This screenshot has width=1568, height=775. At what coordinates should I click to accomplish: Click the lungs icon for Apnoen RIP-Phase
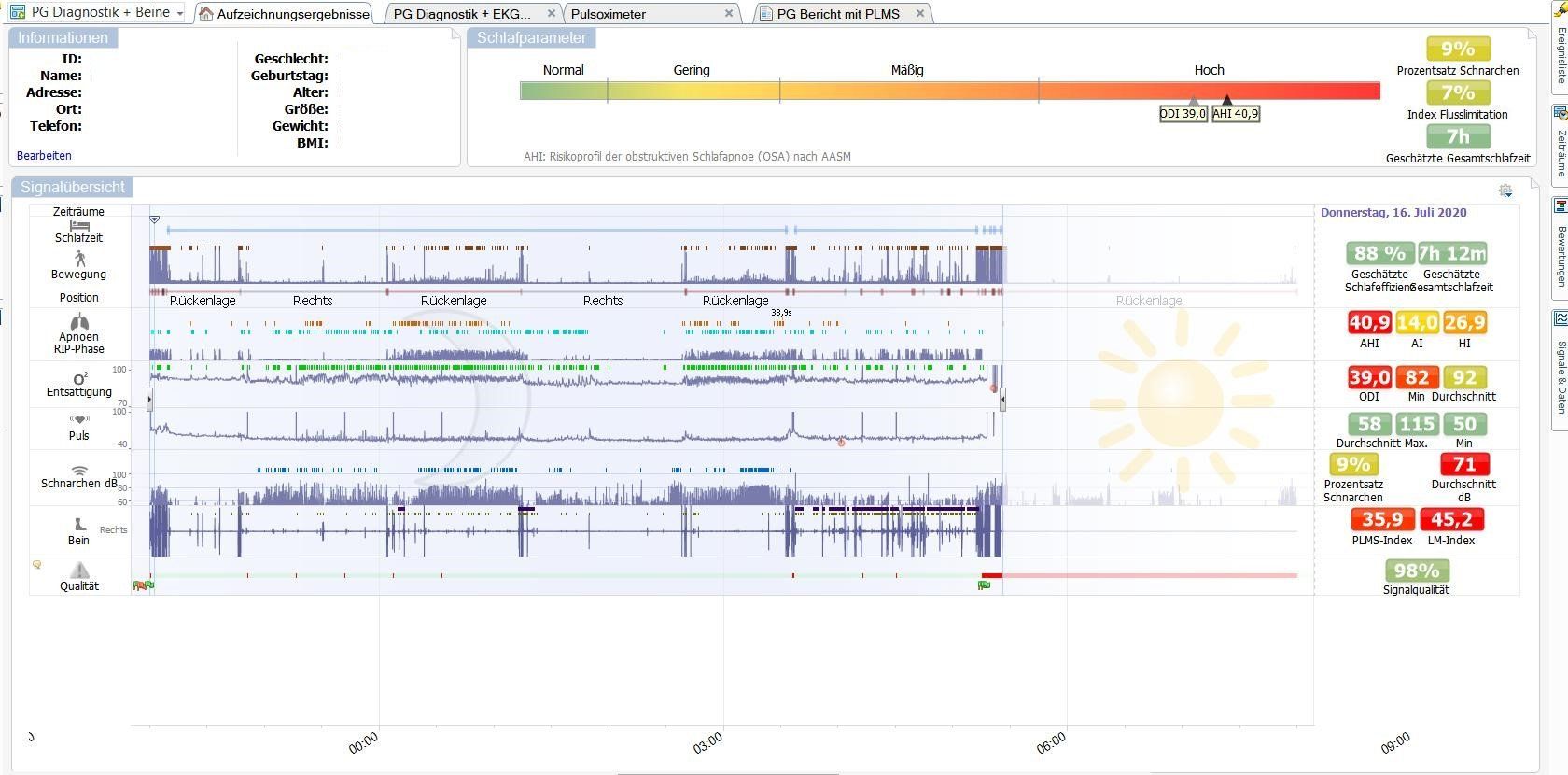point(78,322)
